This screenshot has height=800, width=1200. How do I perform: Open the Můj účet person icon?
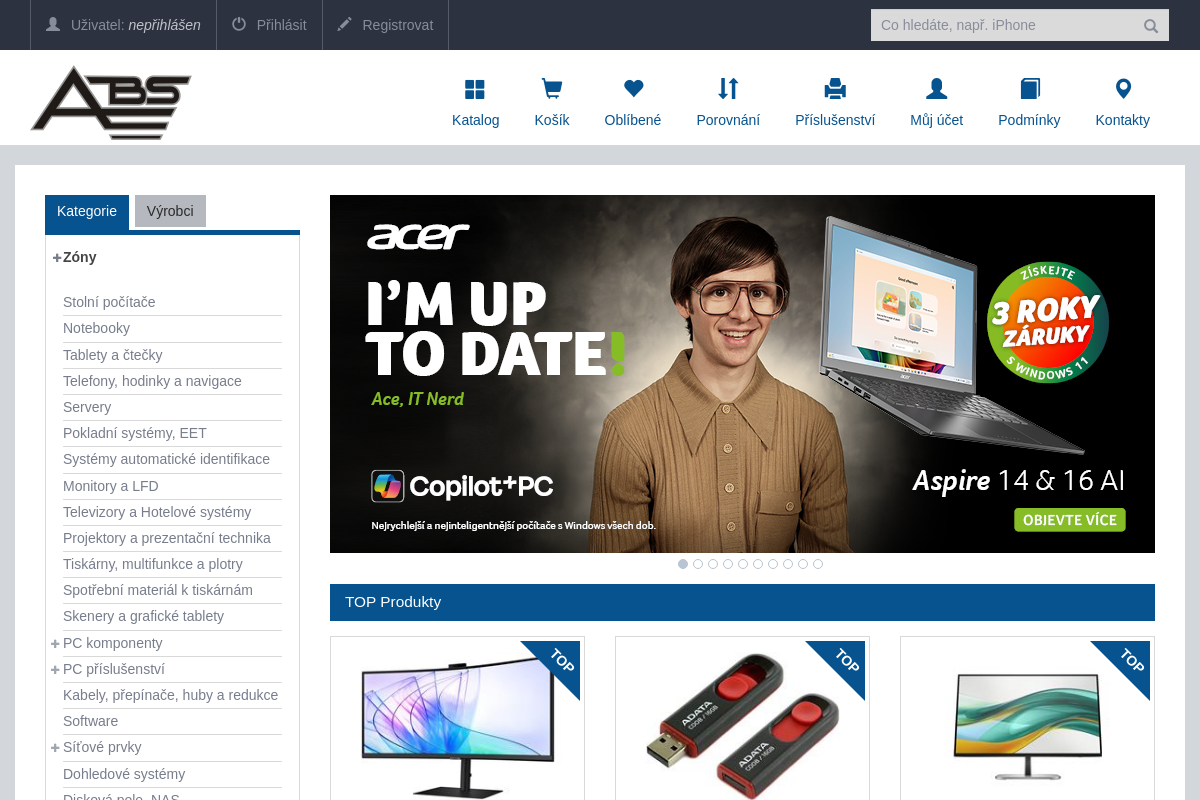(x=936, y=89)
